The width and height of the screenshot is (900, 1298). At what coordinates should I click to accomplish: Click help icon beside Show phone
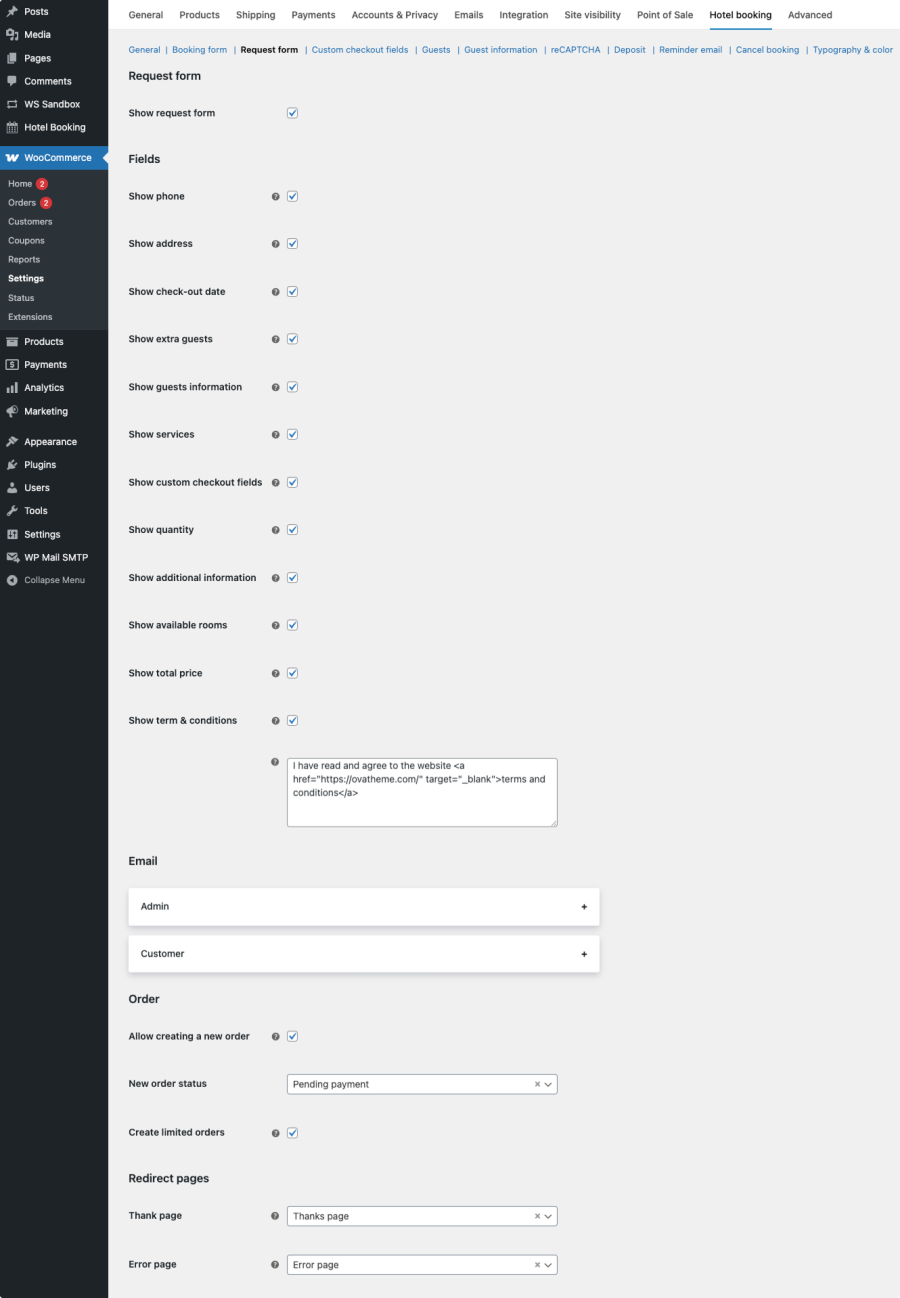[x=275, y=197]
